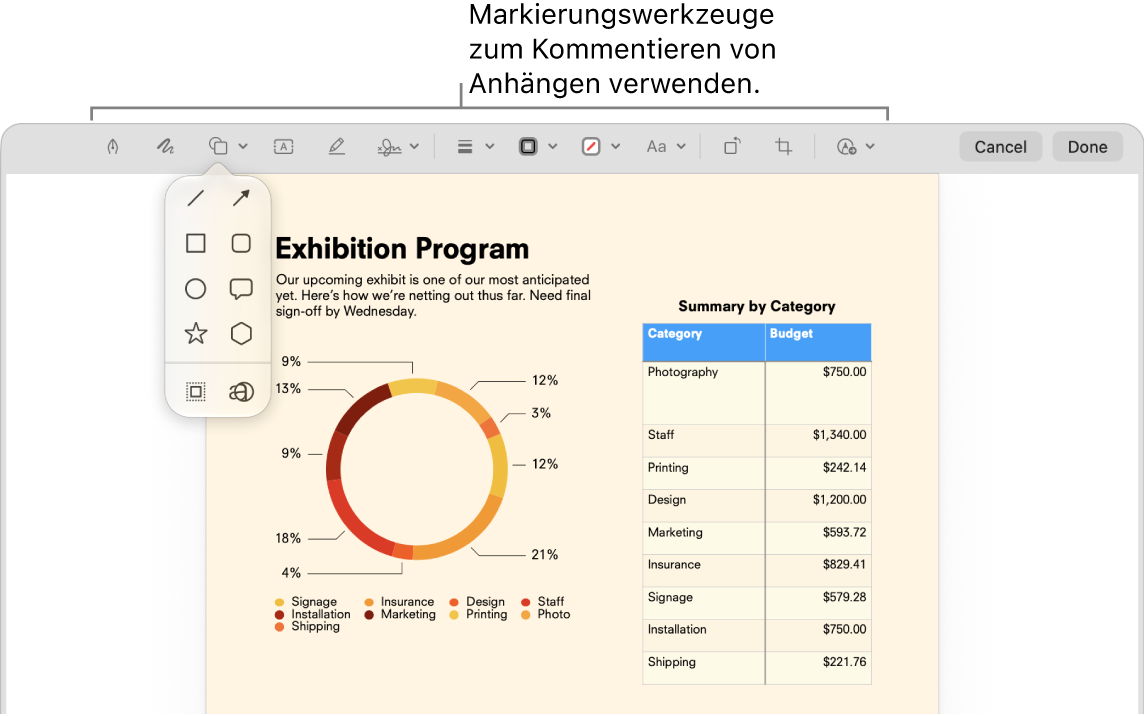The image size is (1144, 716).
Task: Open the Shapes tool
Action: click(218, 146)
